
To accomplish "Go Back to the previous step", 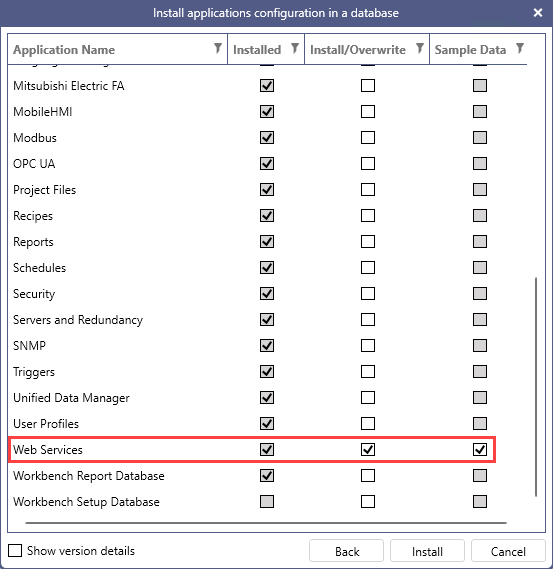I will pos(347,551).
